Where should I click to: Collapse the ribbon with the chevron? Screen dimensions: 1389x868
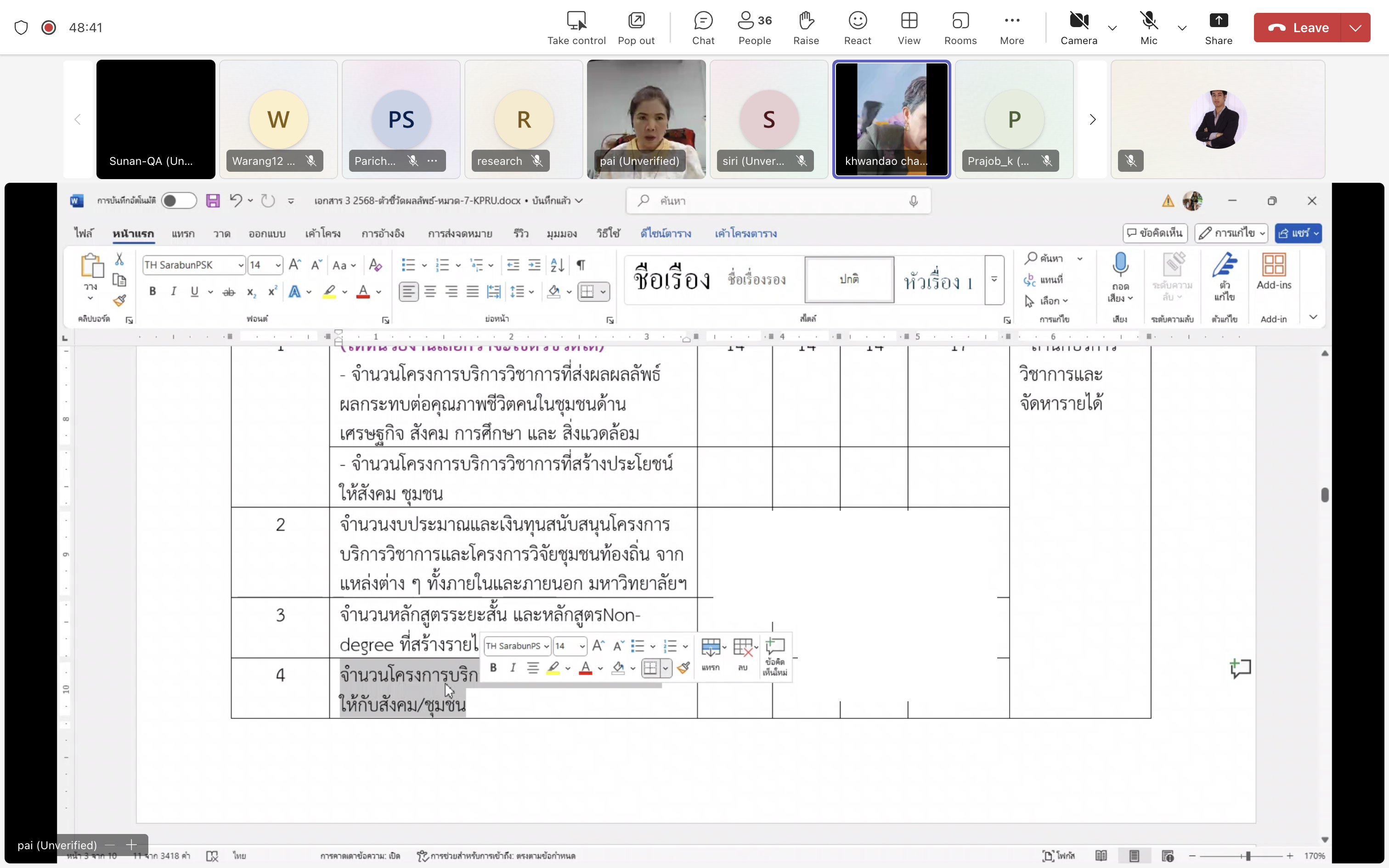coord(1313,317)
